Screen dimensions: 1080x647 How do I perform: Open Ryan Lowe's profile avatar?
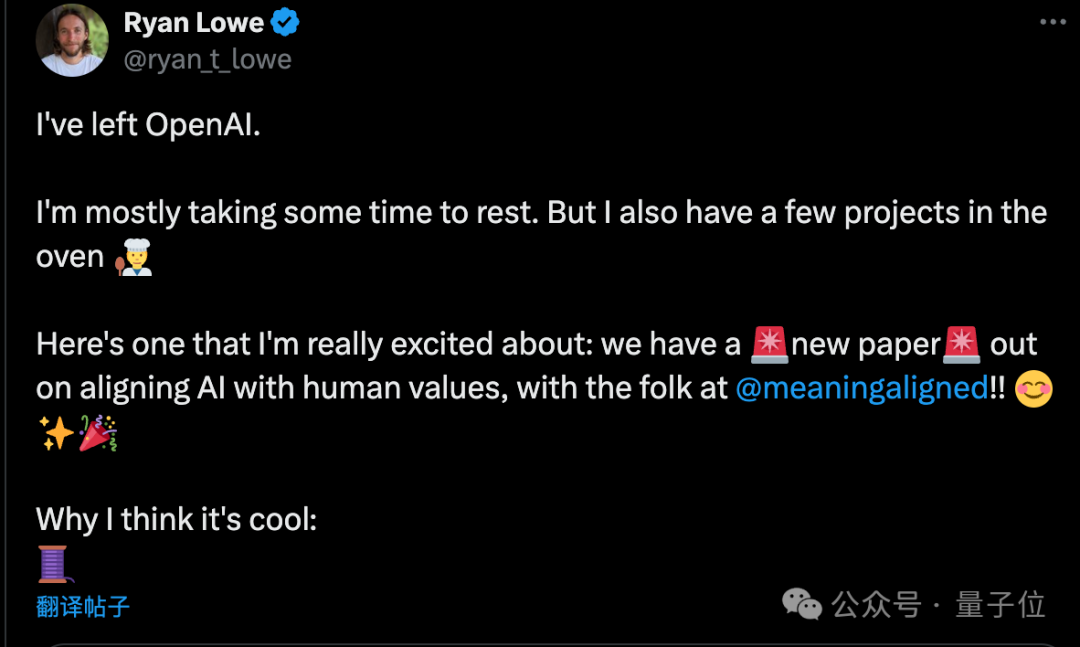(72, 40)
